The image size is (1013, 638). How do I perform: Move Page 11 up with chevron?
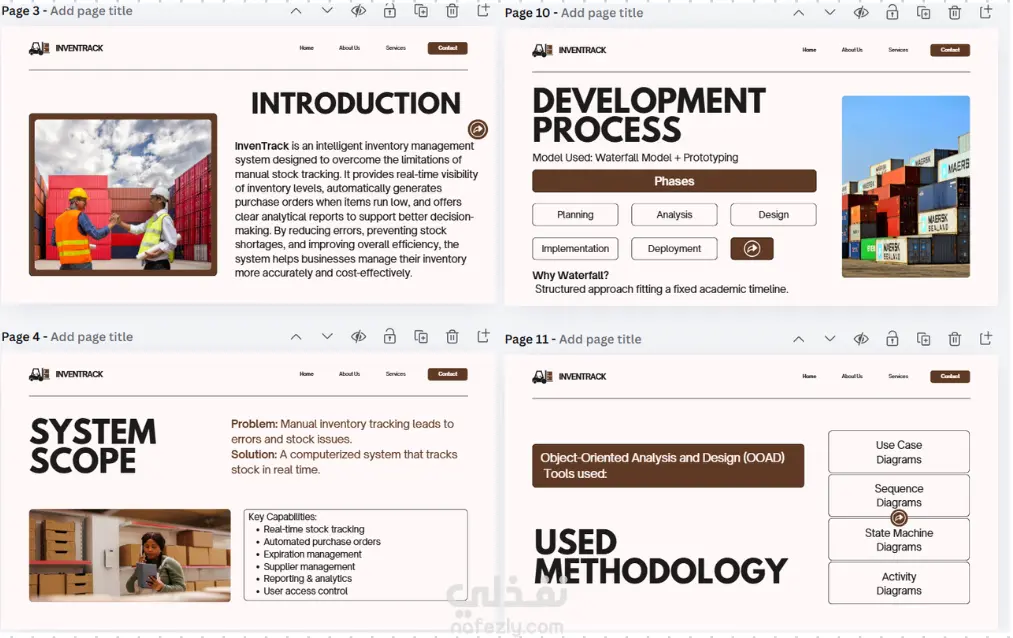coord(799,339)
